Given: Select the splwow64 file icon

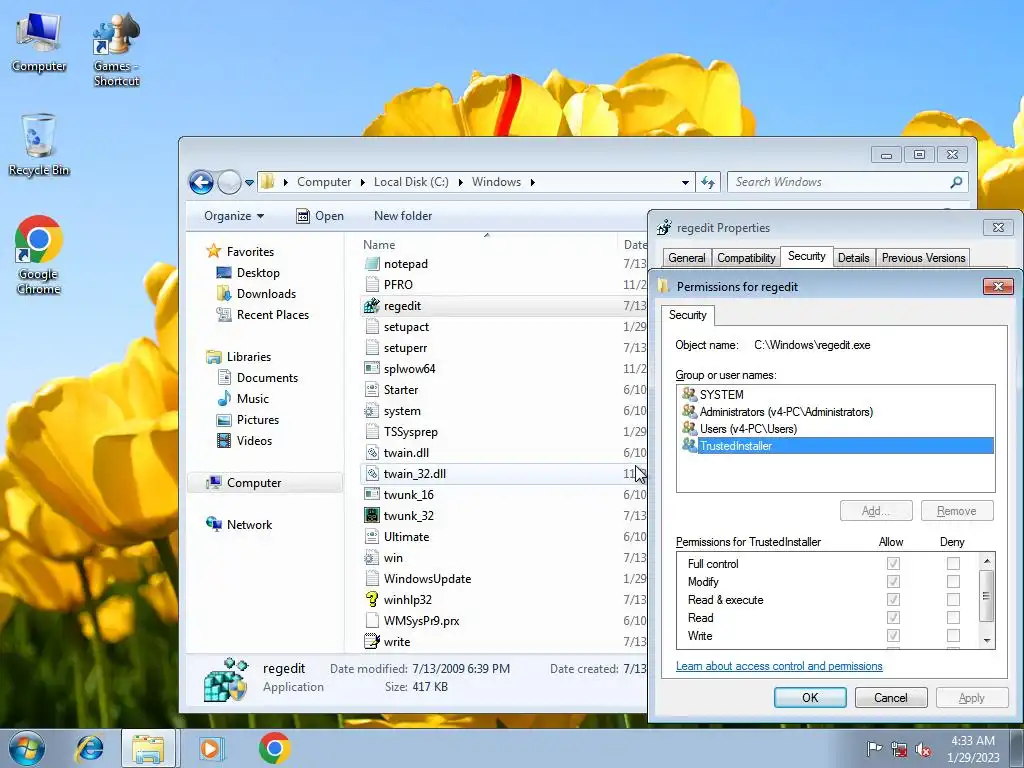Looking at the screenshot, I should [372, 368].
